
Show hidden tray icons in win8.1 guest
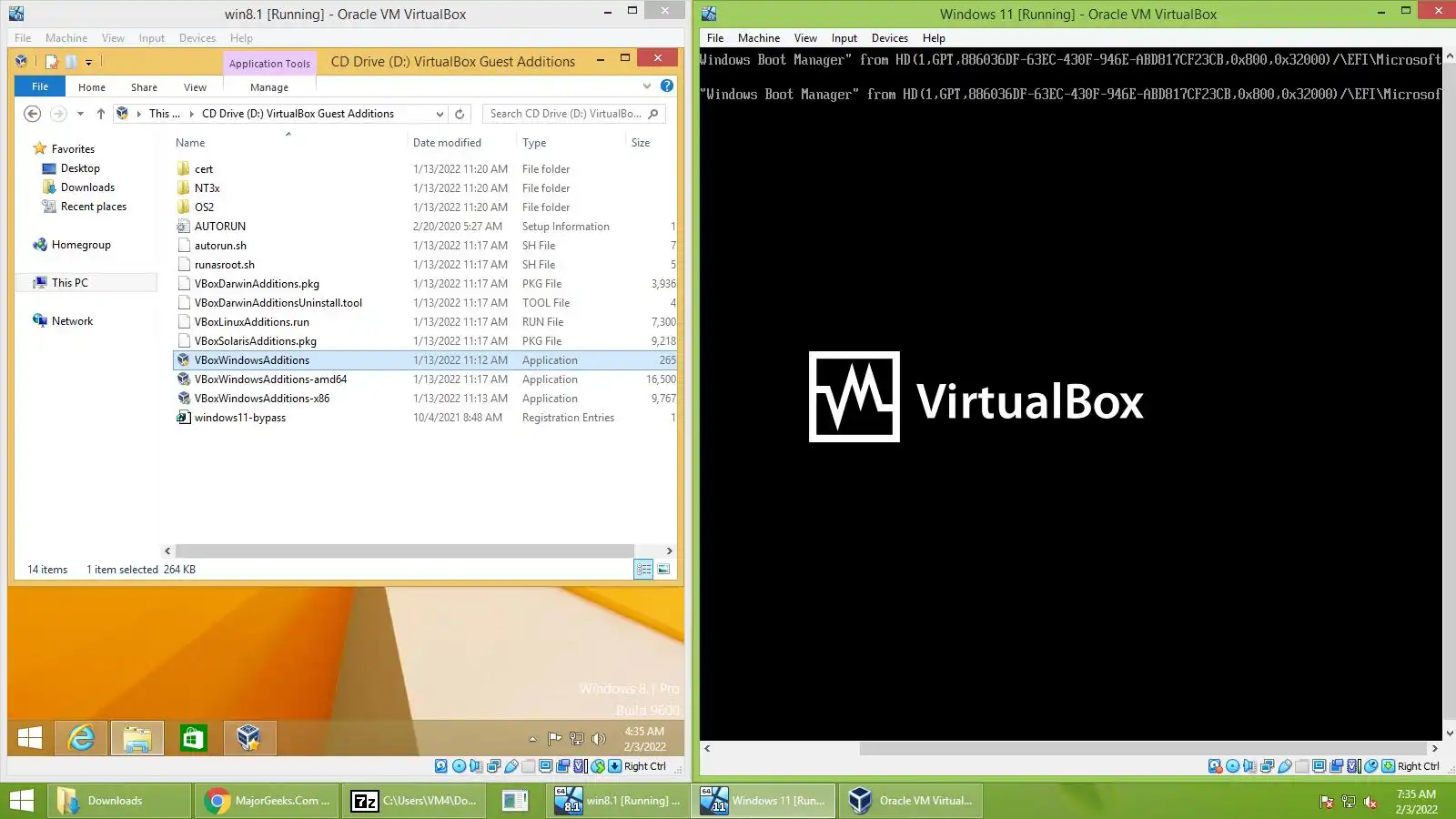pos(532,739)
